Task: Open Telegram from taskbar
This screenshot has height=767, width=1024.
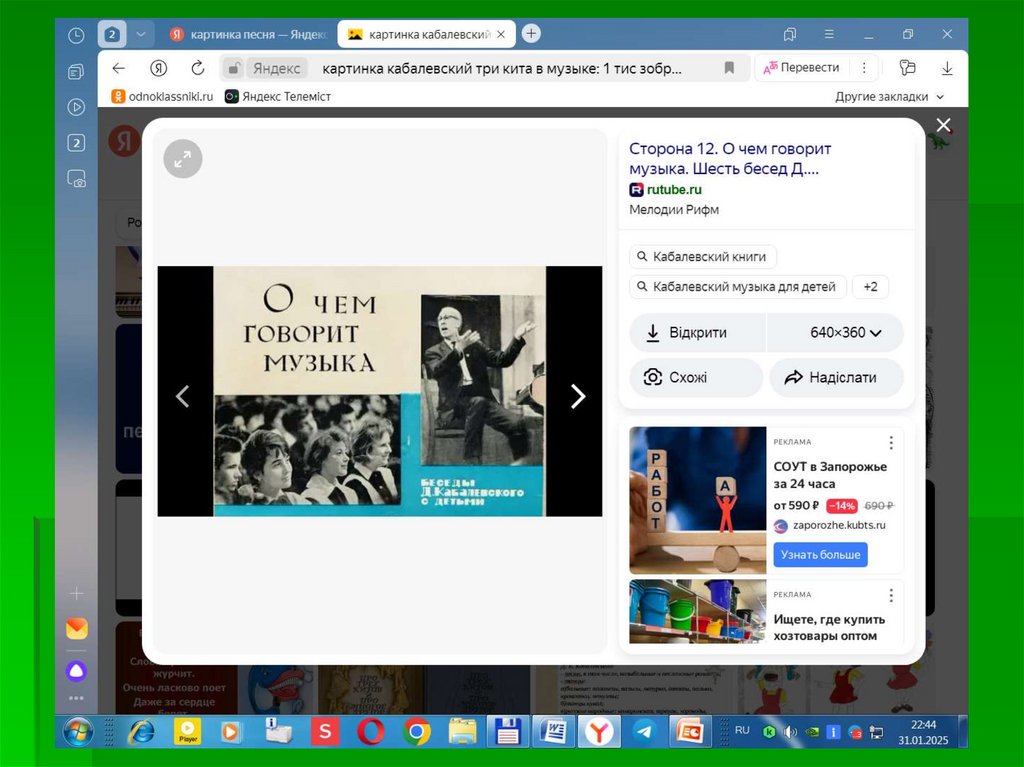Action: click(x=645, y=732)
